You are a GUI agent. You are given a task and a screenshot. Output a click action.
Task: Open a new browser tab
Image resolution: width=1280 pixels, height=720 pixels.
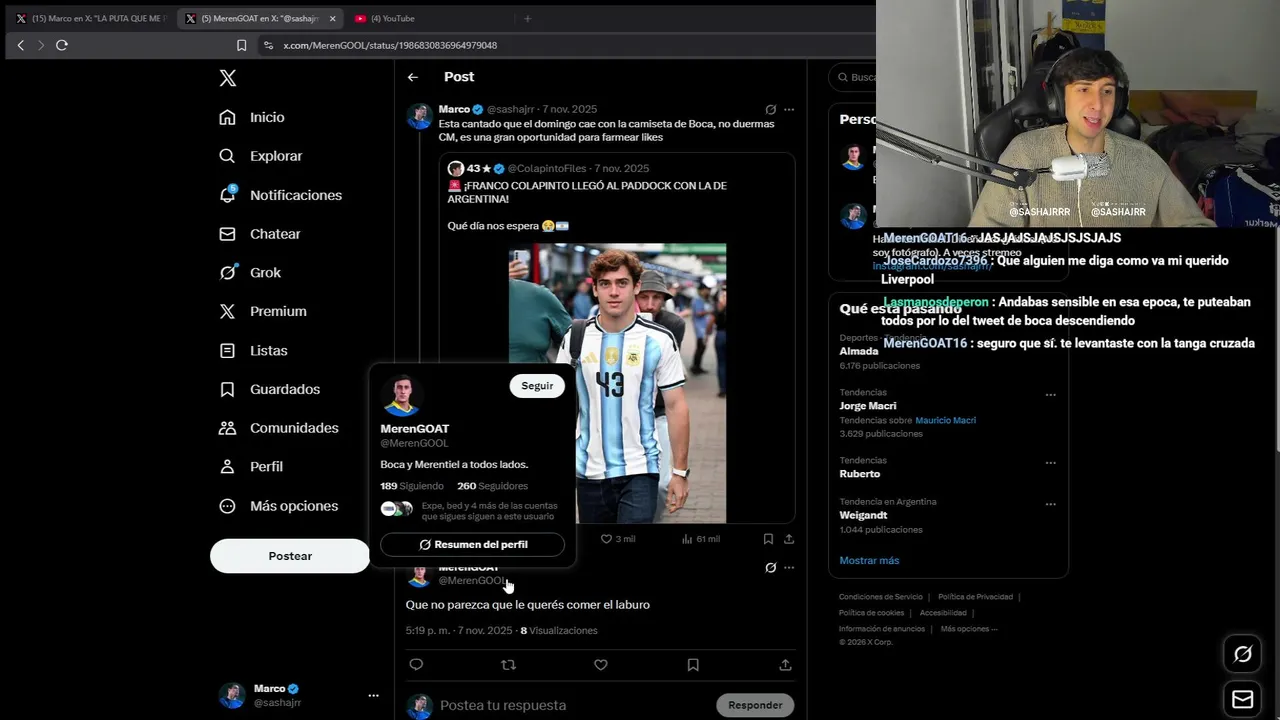[527, 18]
